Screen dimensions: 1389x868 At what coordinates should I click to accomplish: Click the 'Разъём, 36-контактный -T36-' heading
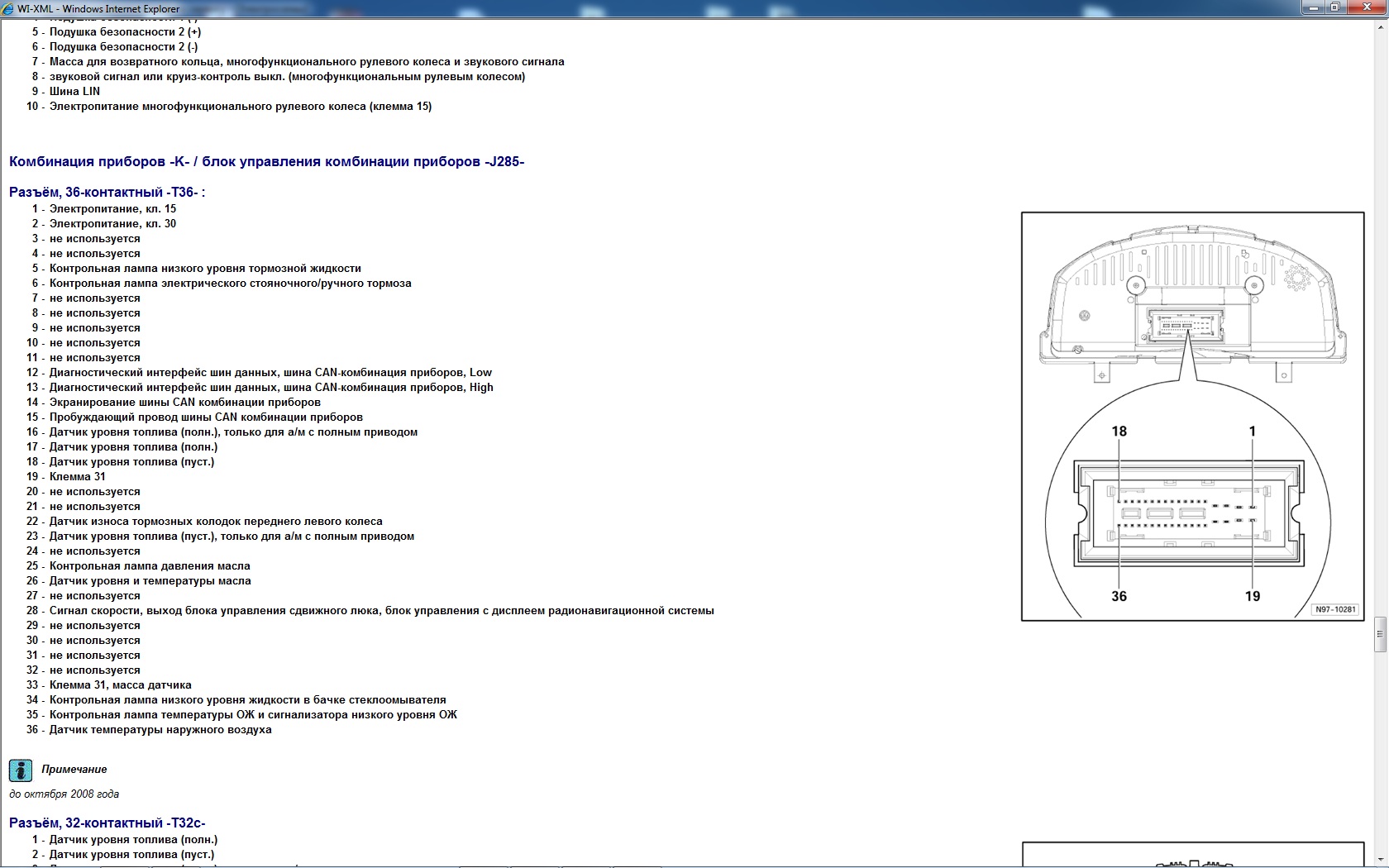point(107,192)
